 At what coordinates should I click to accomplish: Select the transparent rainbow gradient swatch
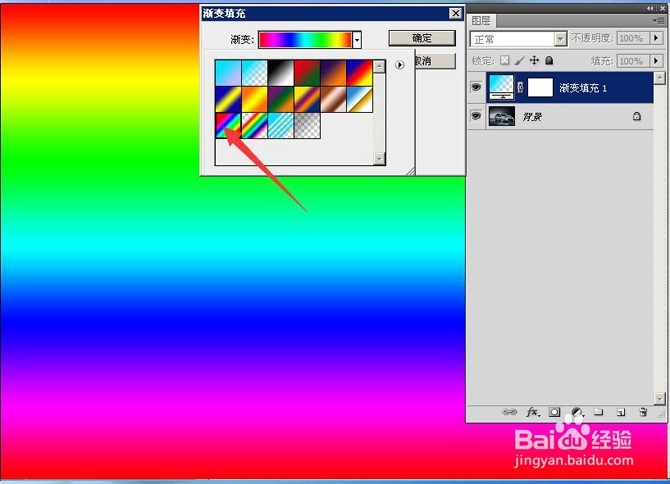tap(255, 125)
